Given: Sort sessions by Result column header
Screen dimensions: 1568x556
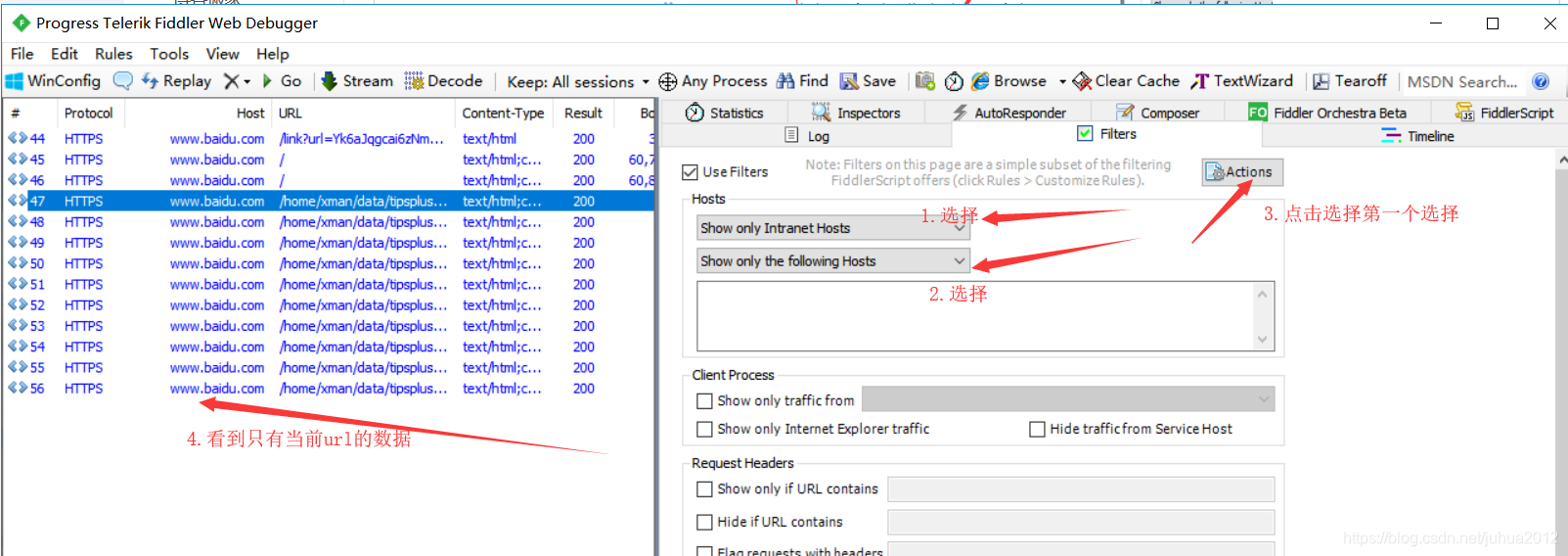Looking at the screenshot, I should coord(583,114).
